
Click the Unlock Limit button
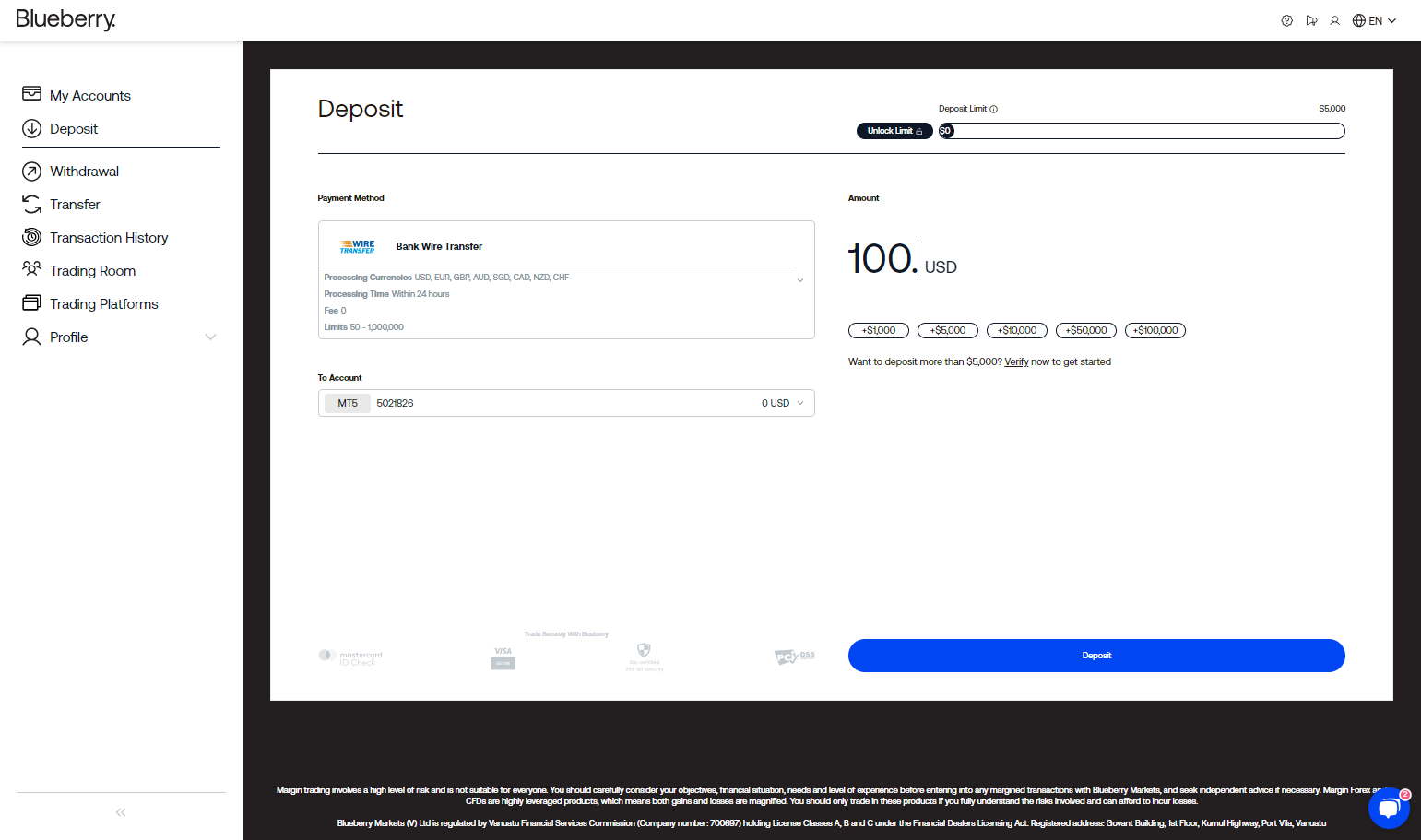tap(894, 131)
